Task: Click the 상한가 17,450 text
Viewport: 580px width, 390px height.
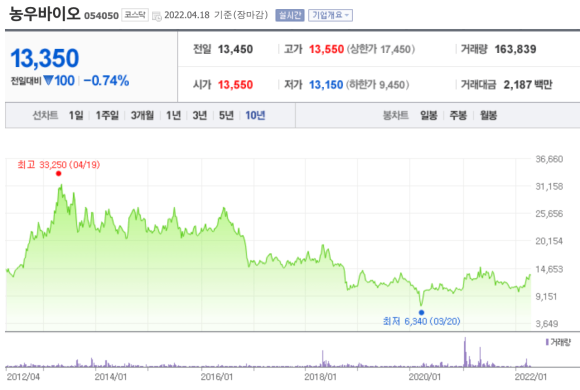Action: tap(381, 49)
